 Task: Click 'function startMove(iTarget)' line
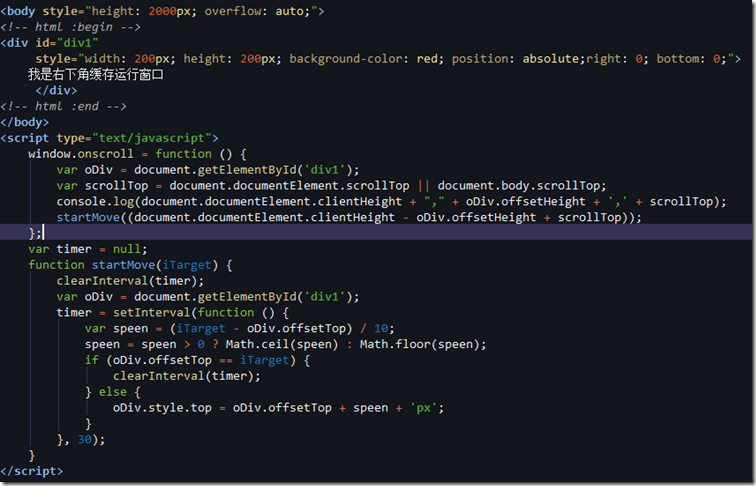click(130, 265)
